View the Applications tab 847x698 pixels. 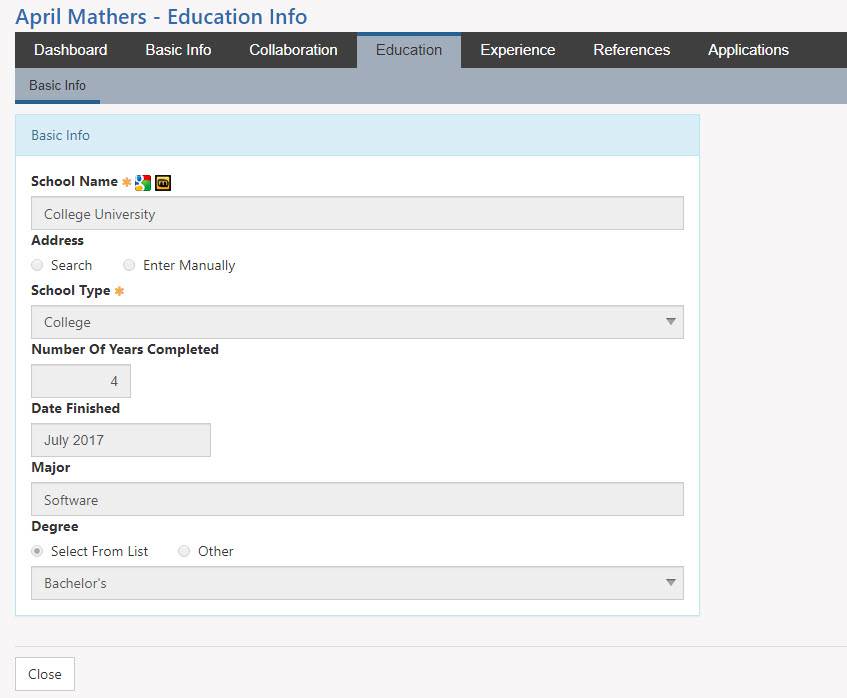click(748, 50)
